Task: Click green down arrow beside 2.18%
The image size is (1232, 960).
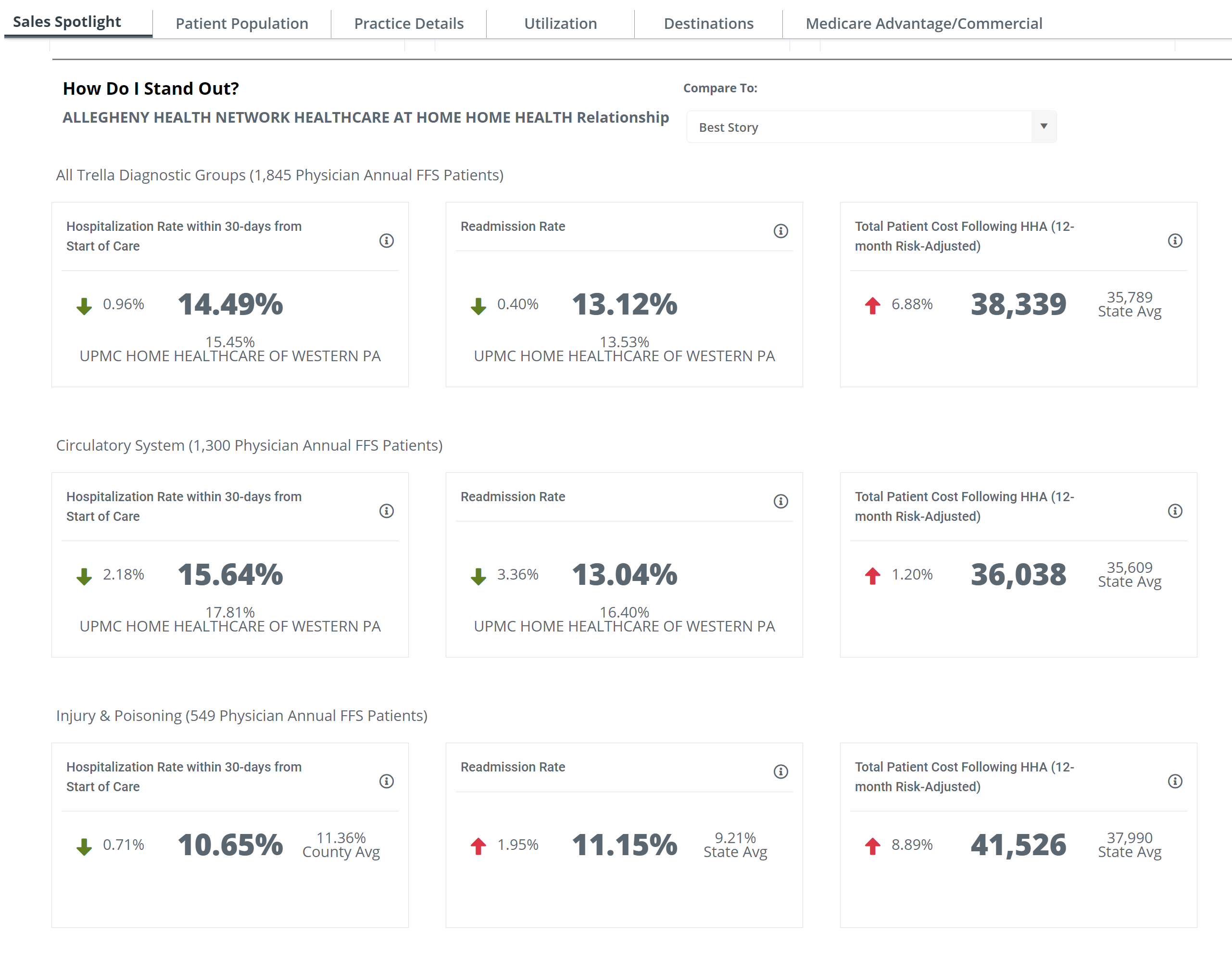Action: [84, 577]
